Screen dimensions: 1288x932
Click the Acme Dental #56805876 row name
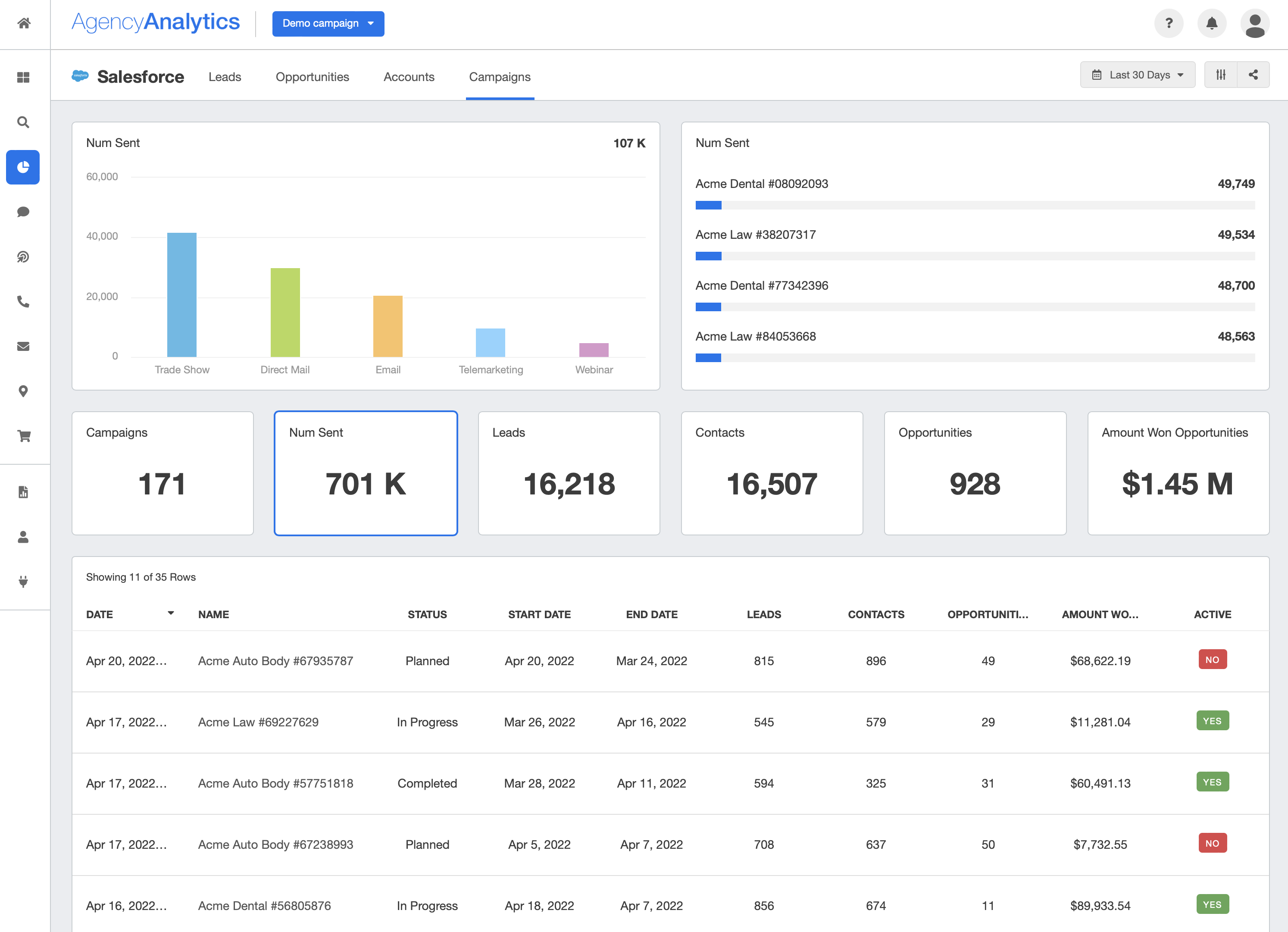coord(265,906)
